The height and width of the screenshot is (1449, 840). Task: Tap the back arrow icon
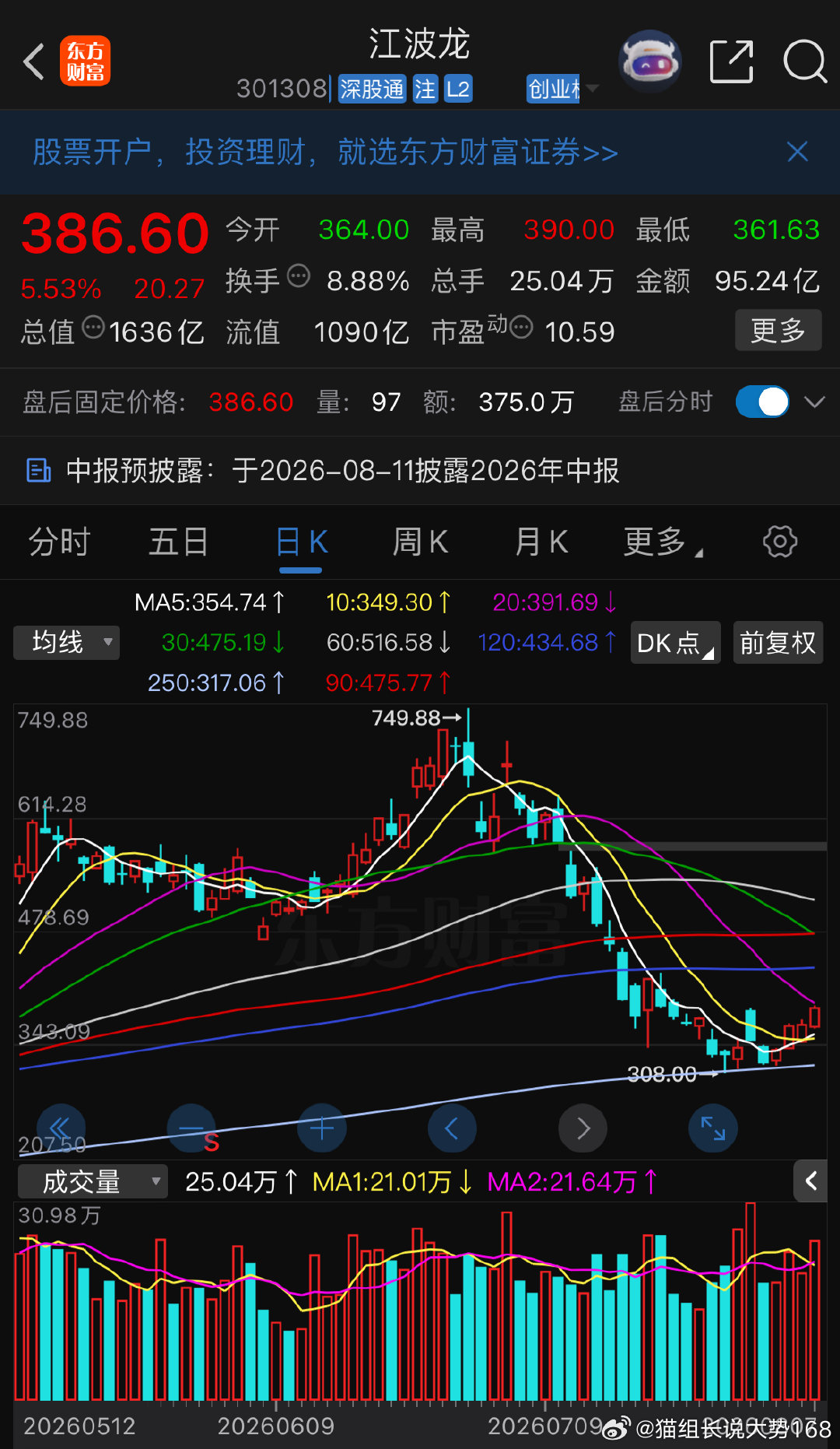point(33,61)
